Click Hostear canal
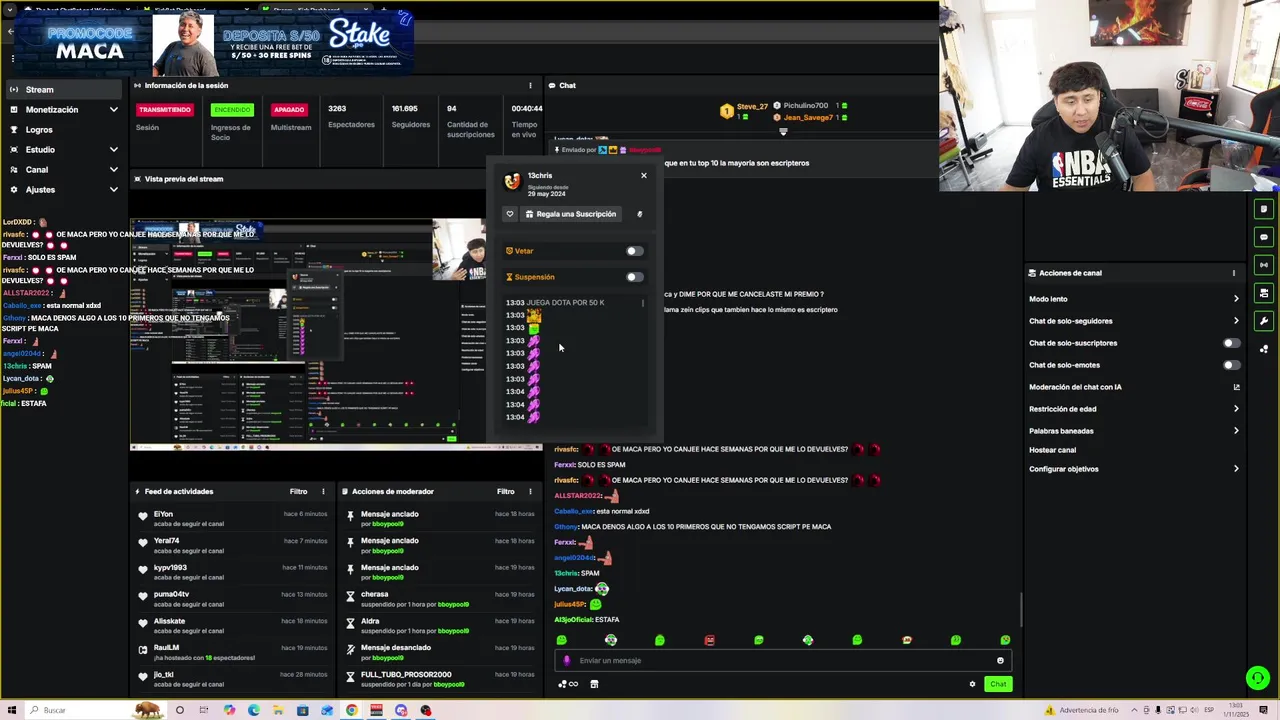This screenshot has height=720, width=1280. pos(1052,450)
